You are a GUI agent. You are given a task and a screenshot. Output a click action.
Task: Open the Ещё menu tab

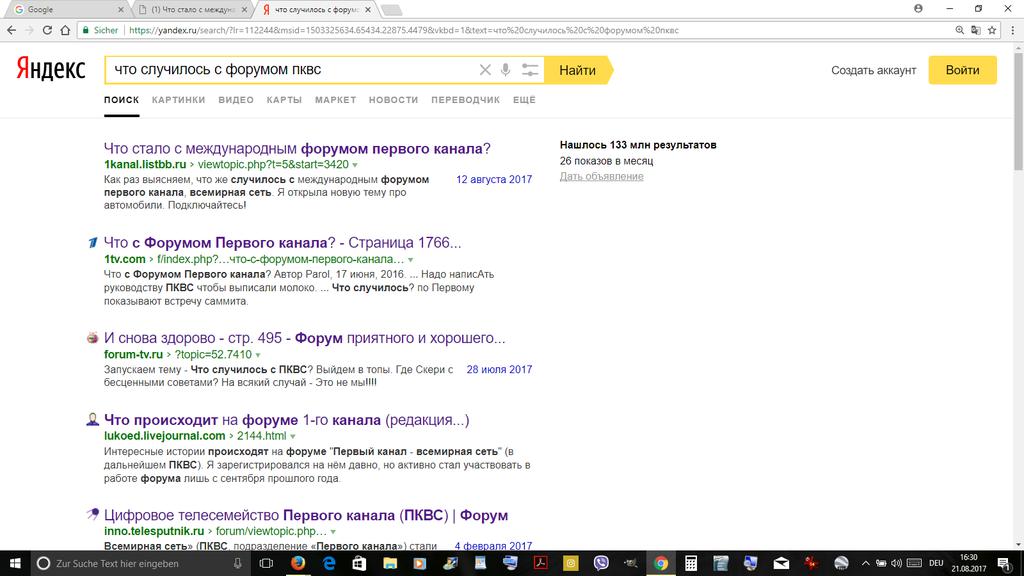coord(524,100)
